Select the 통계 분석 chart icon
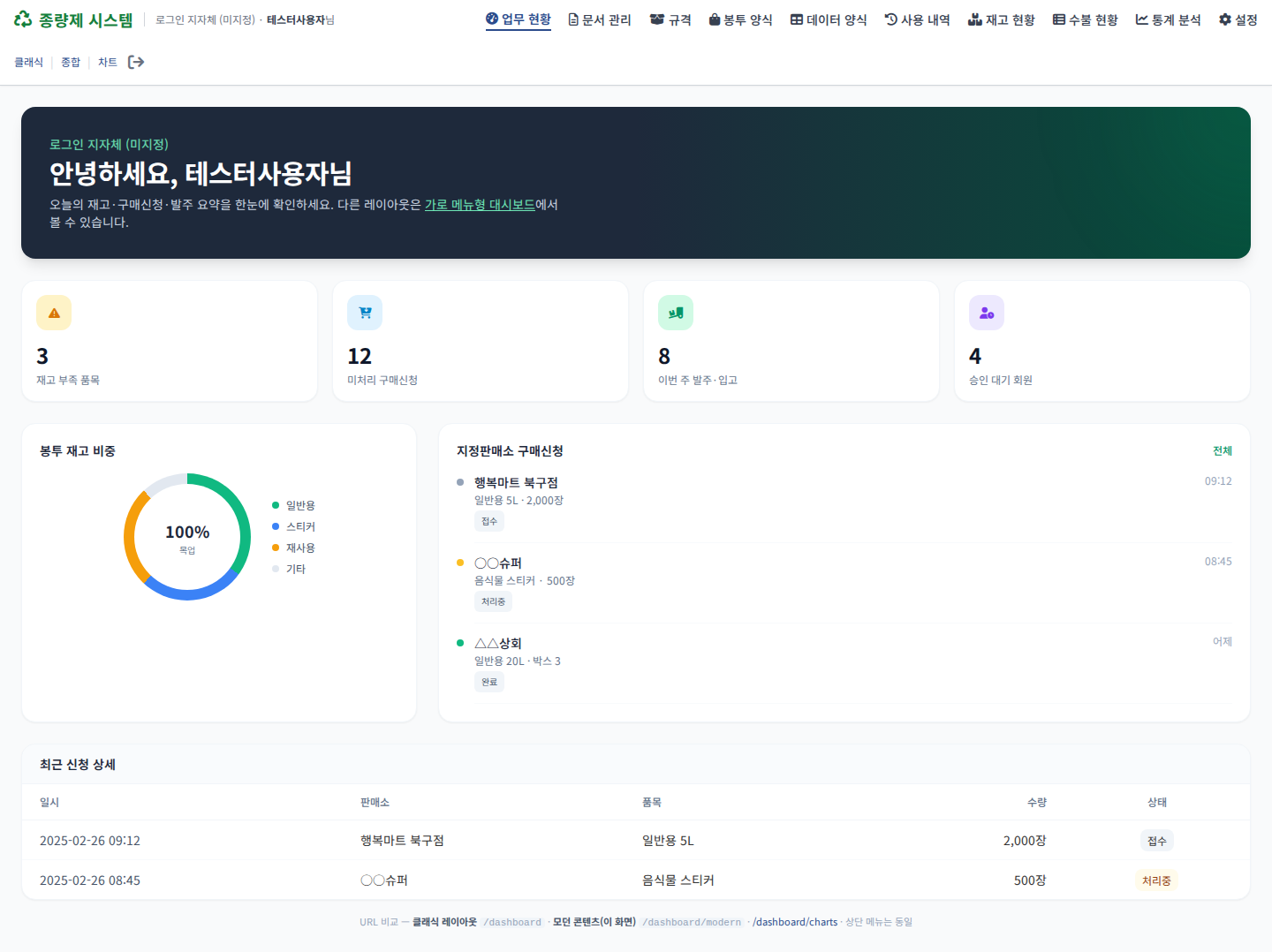This screenshot has width=1272, height=952. (1143, 19)
